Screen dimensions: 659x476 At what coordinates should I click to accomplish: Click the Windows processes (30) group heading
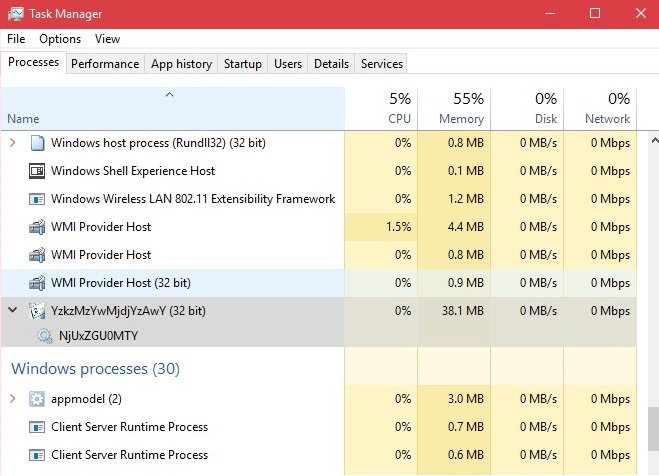(95, 369)
